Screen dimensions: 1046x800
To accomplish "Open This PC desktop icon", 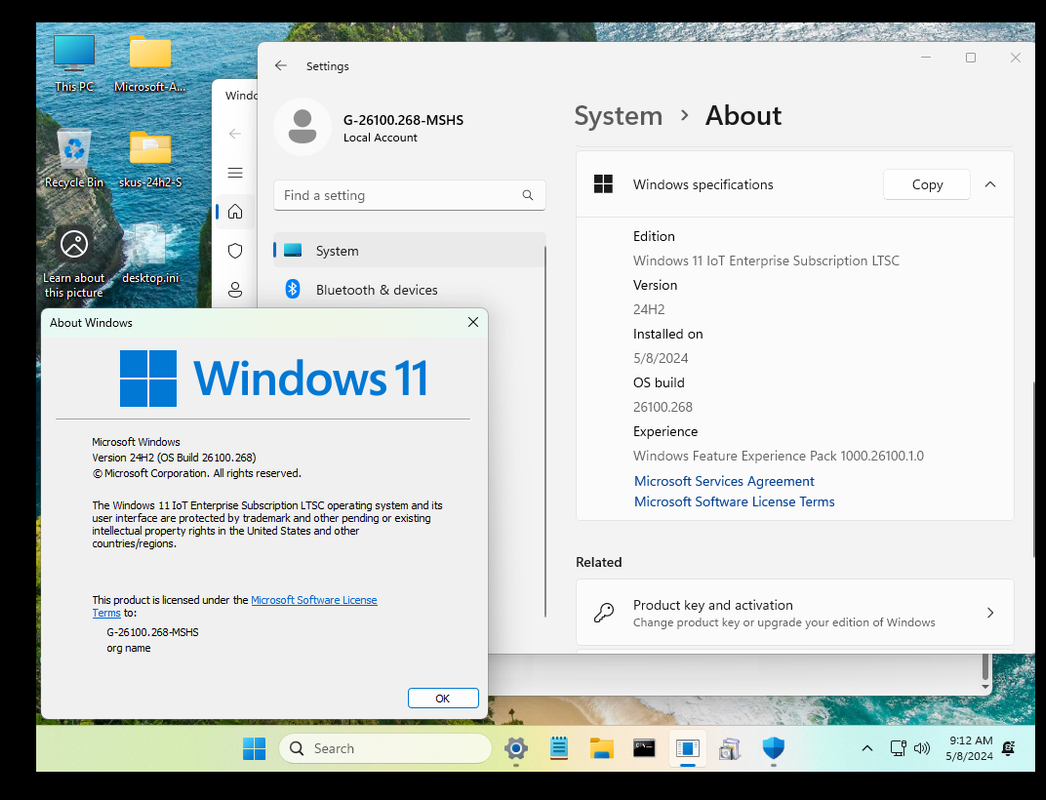I will (74, 63).
